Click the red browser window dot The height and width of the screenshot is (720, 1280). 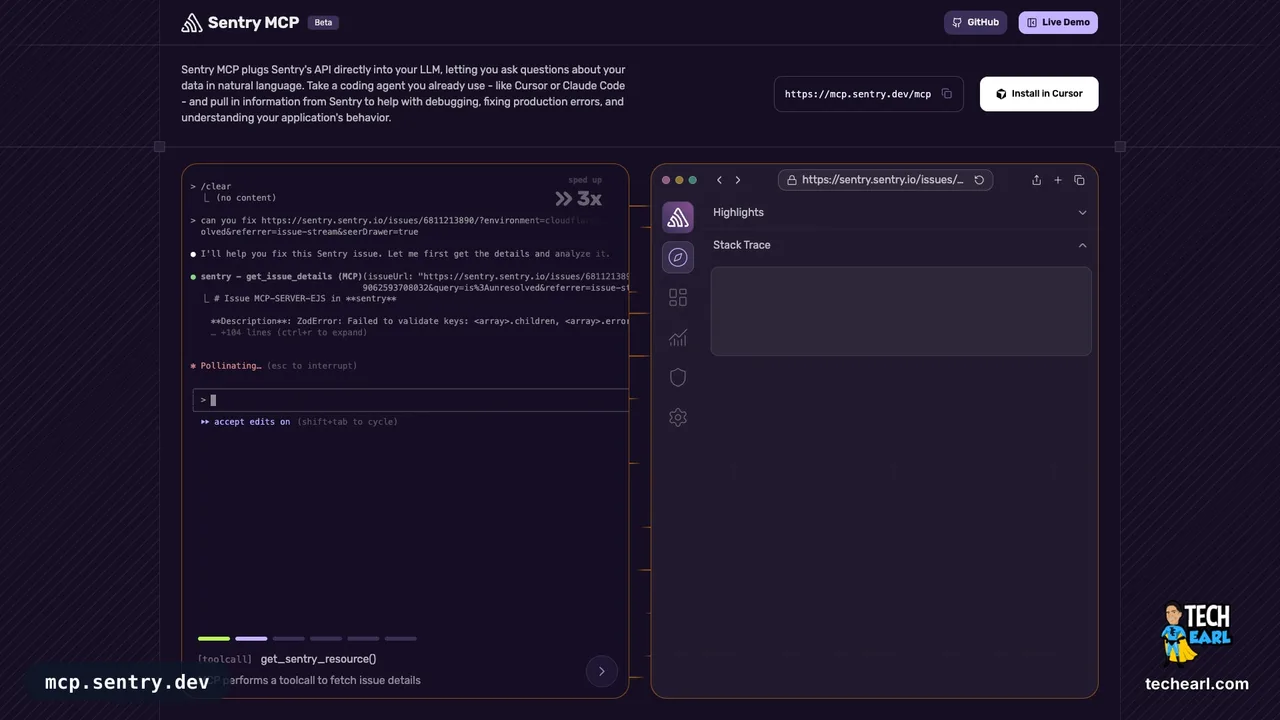[666, 180]
